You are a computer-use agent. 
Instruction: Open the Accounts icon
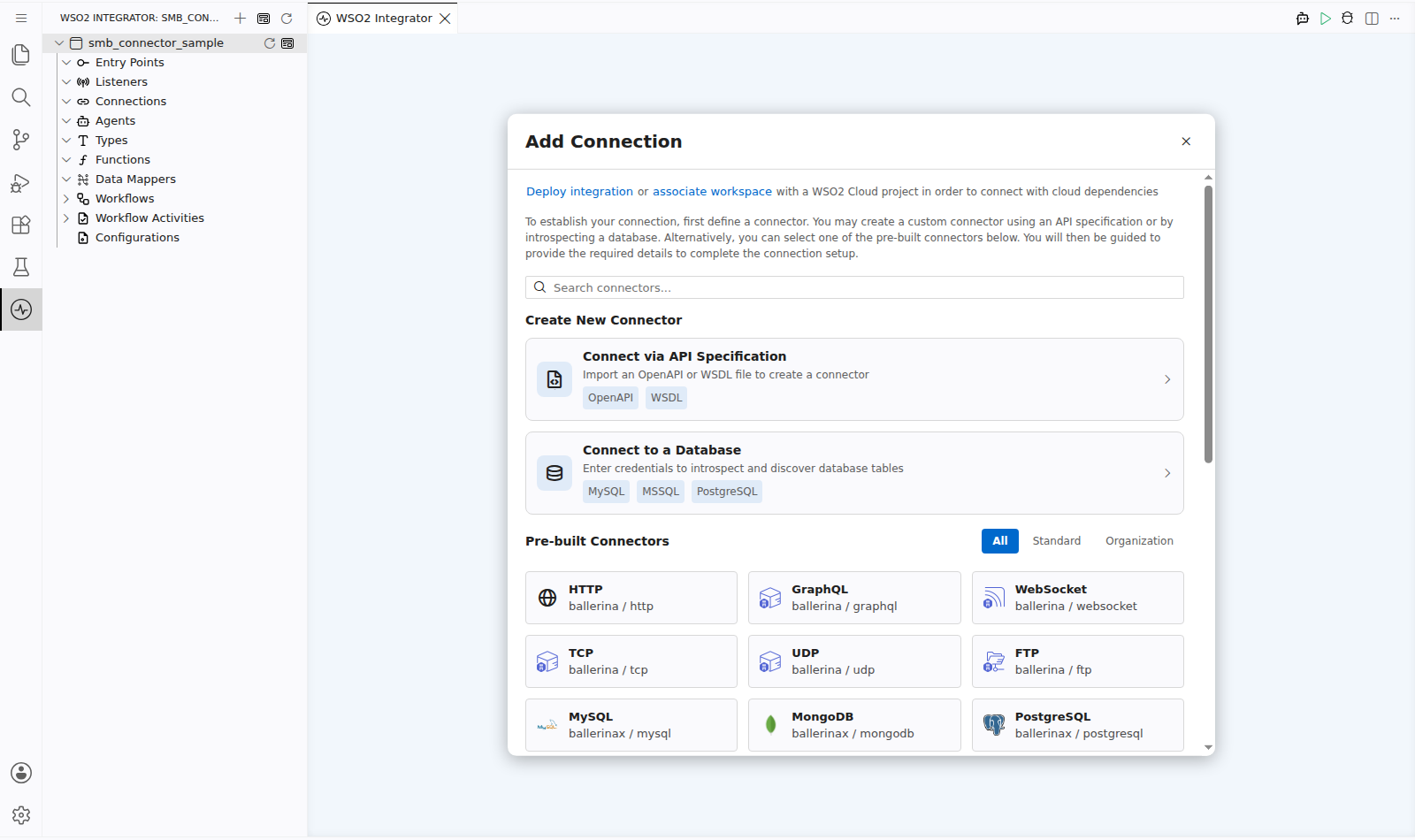(x=21, y=773)
